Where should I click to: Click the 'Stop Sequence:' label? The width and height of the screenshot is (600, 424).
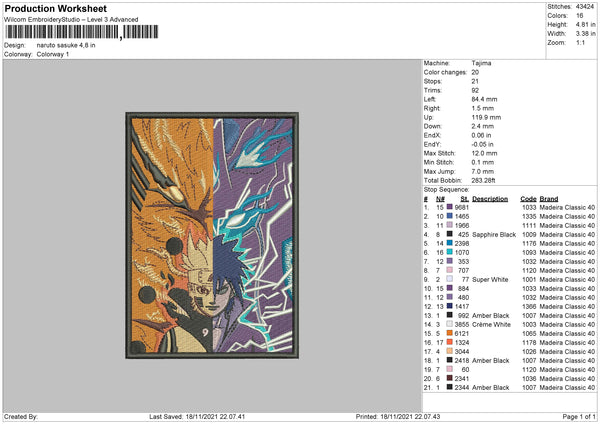pos(446,190)
